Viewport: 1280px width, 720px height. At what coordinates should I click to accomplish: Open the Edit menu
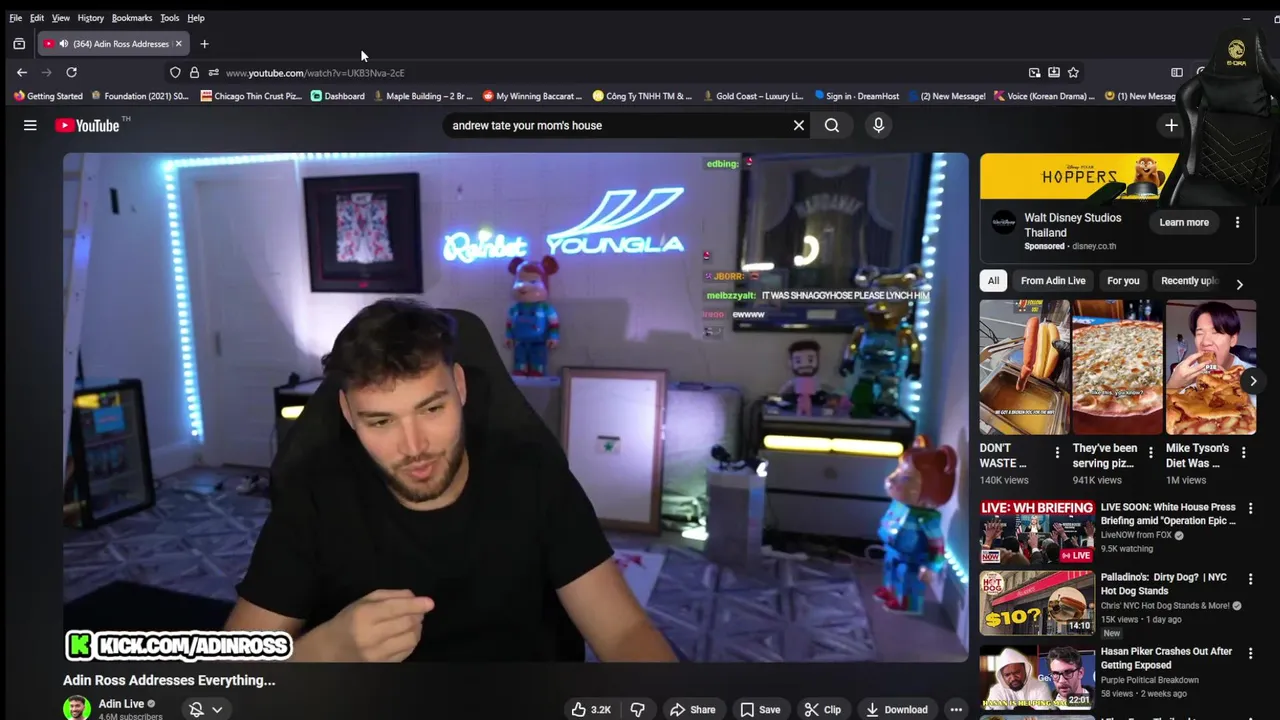(x=37, y=18)
